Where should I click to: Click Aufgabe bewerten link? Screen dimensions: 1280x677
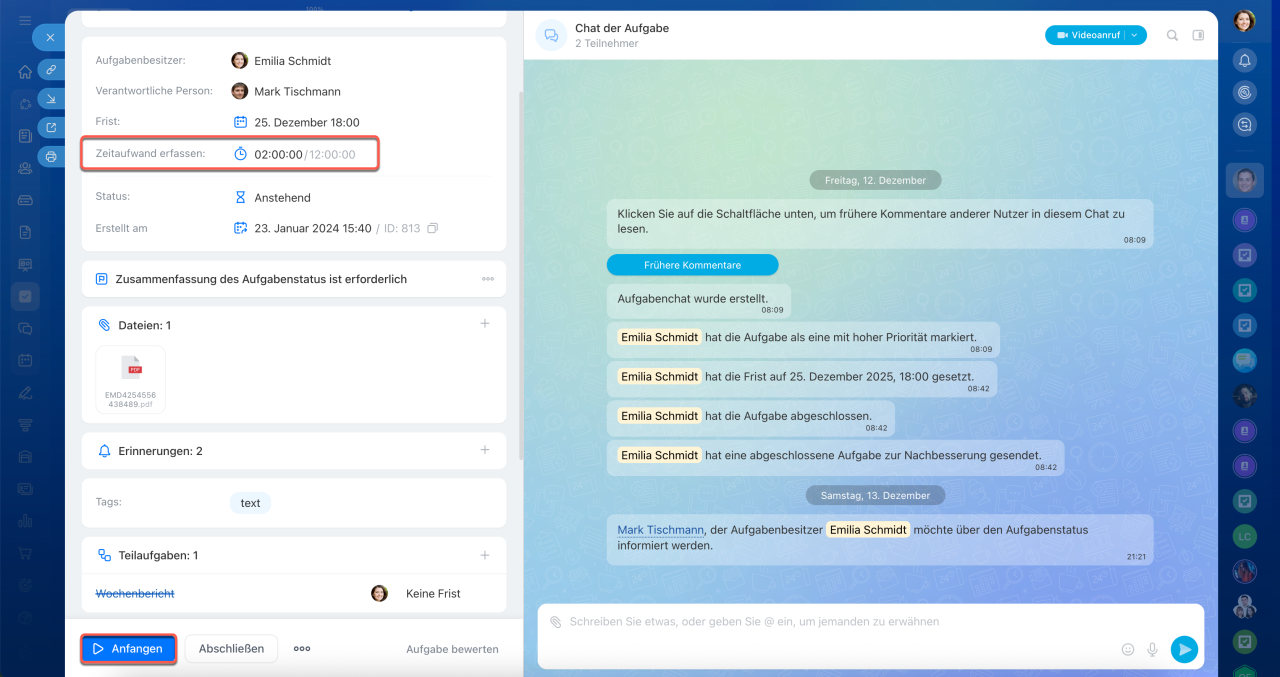[452, 649]
